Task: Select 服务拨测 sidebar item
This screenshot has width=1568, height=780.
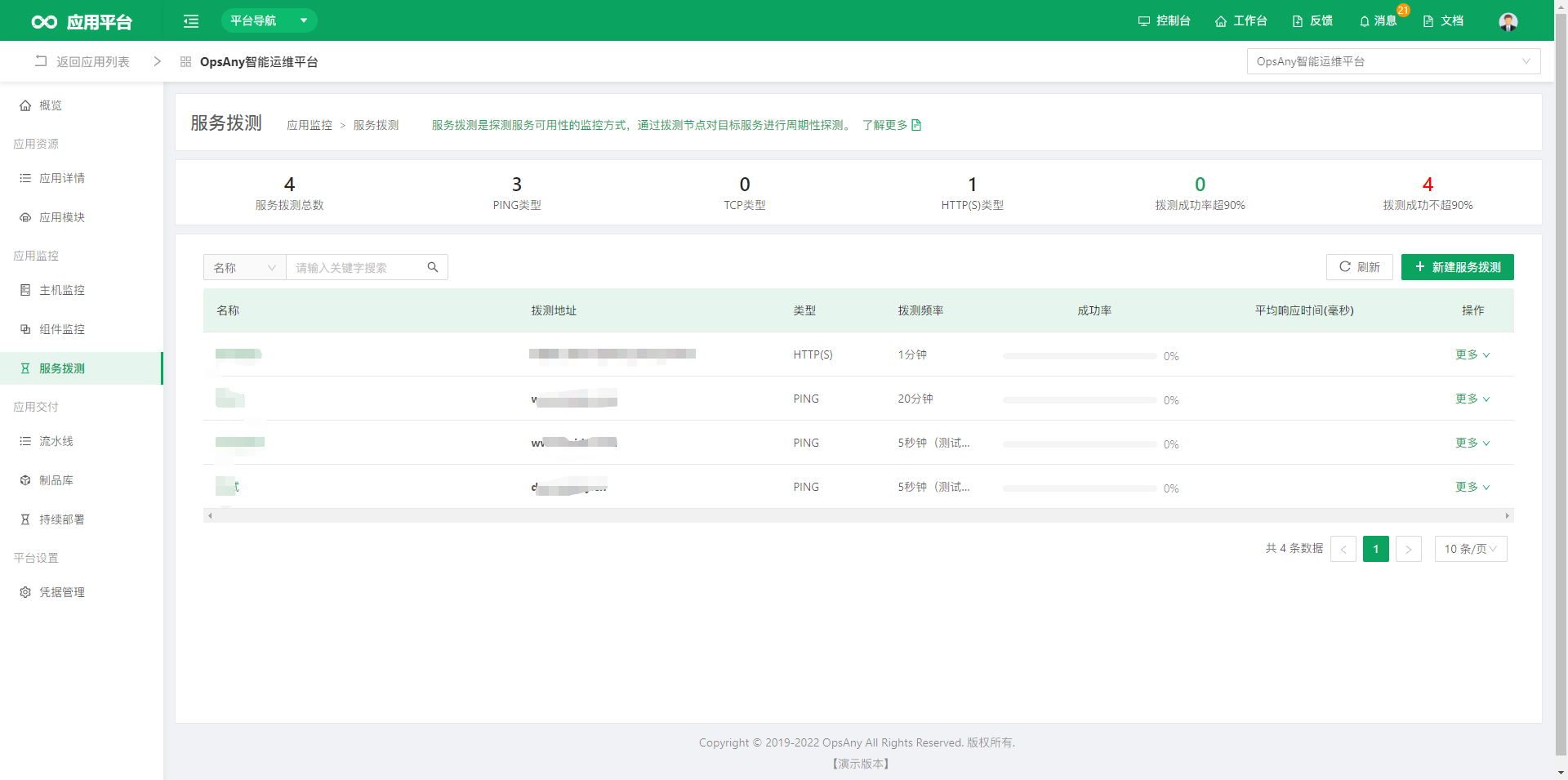Action: pyautogui.click(x=82, y=368)
